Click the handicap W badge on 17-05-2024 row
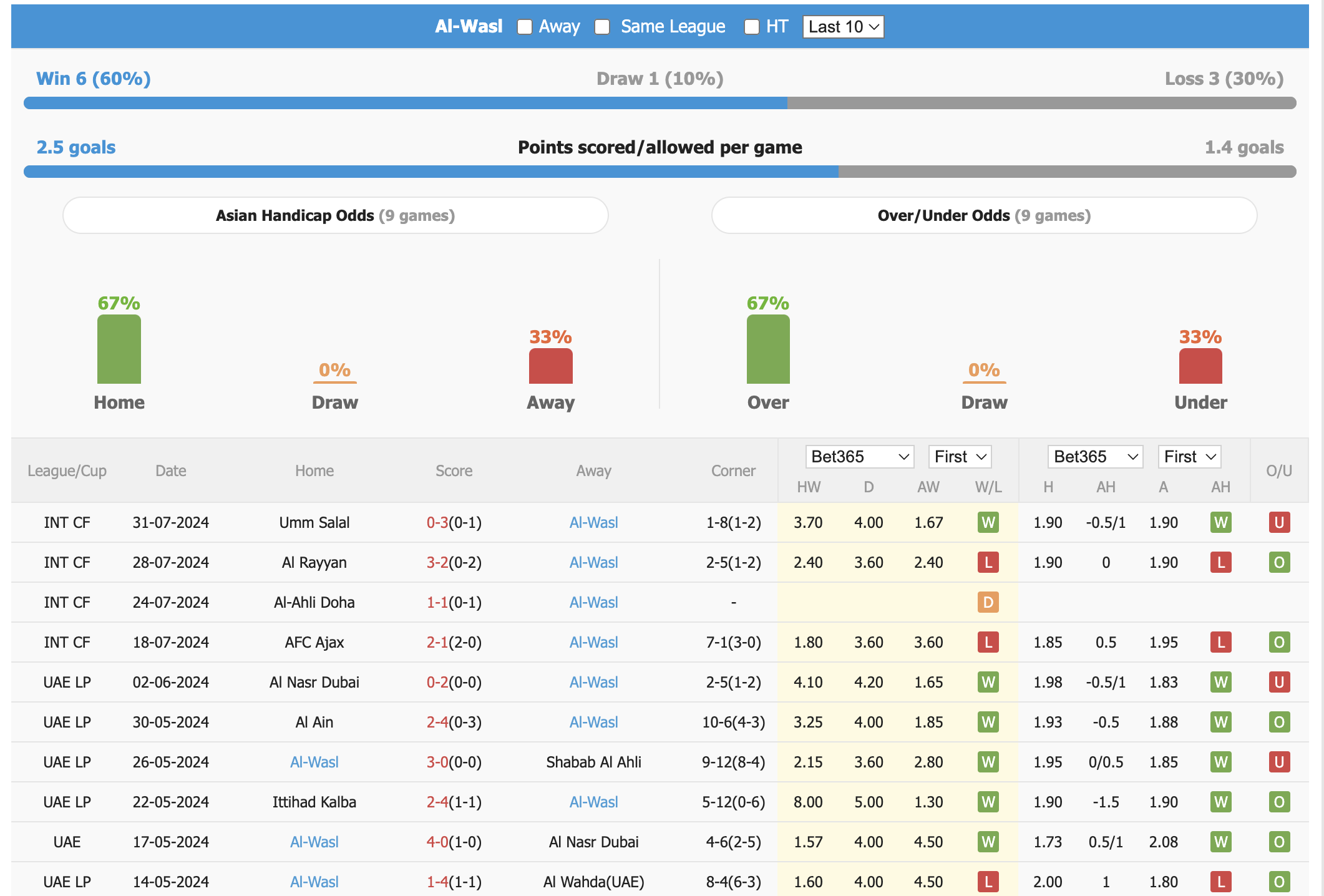The height and width of the screenshot is (896, 1324). (1221, 842)
